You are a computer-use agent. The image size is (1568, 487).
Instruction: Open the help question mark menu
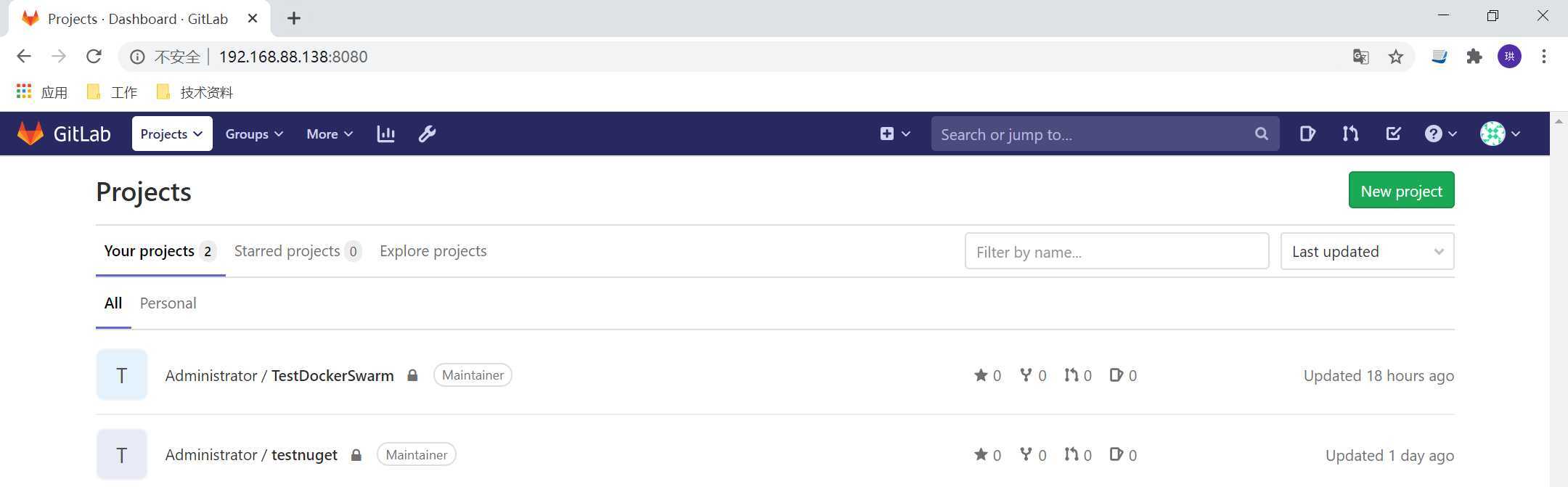pyautogui.click(x=1440, y=134)
